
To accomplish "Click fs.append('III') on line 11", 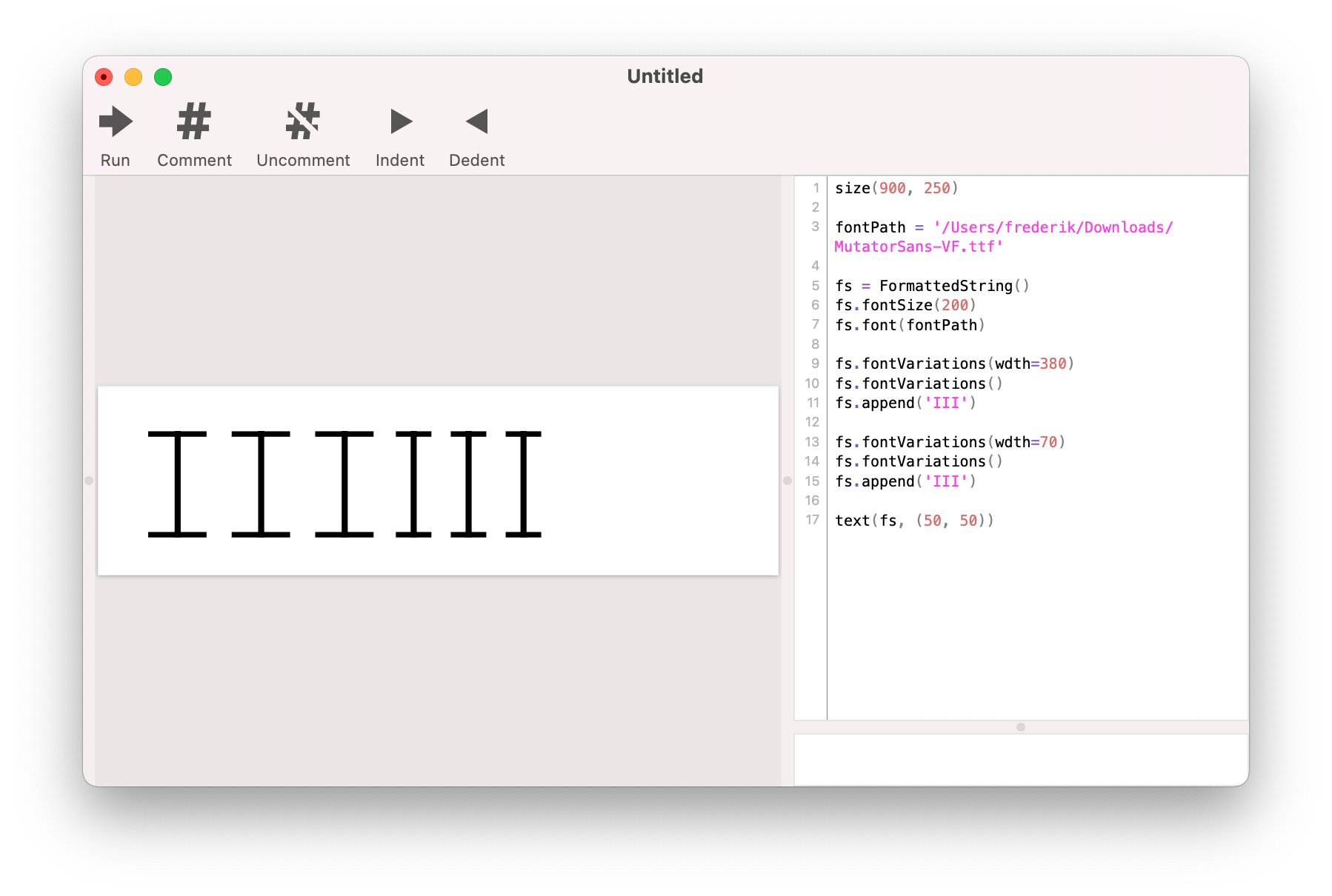I will (905, 403).
